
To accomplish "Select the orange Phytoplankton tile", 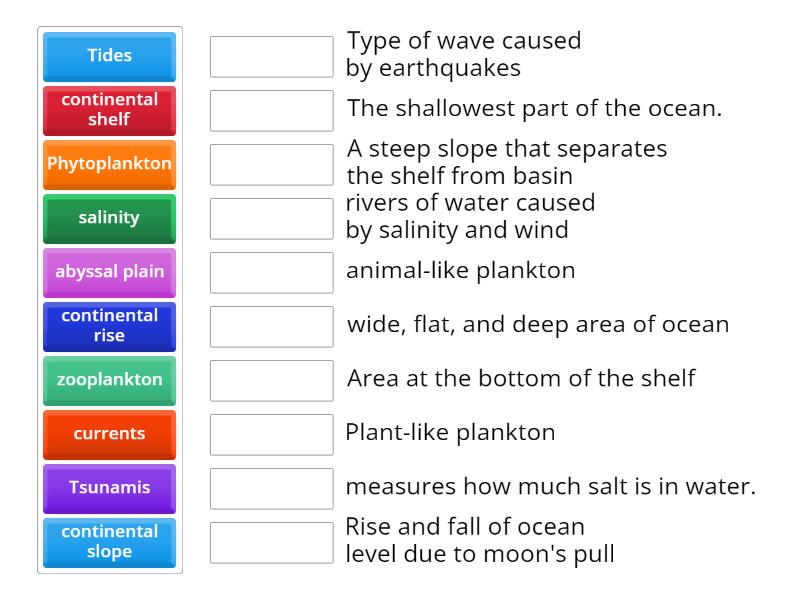I will [x=108, y=164].
